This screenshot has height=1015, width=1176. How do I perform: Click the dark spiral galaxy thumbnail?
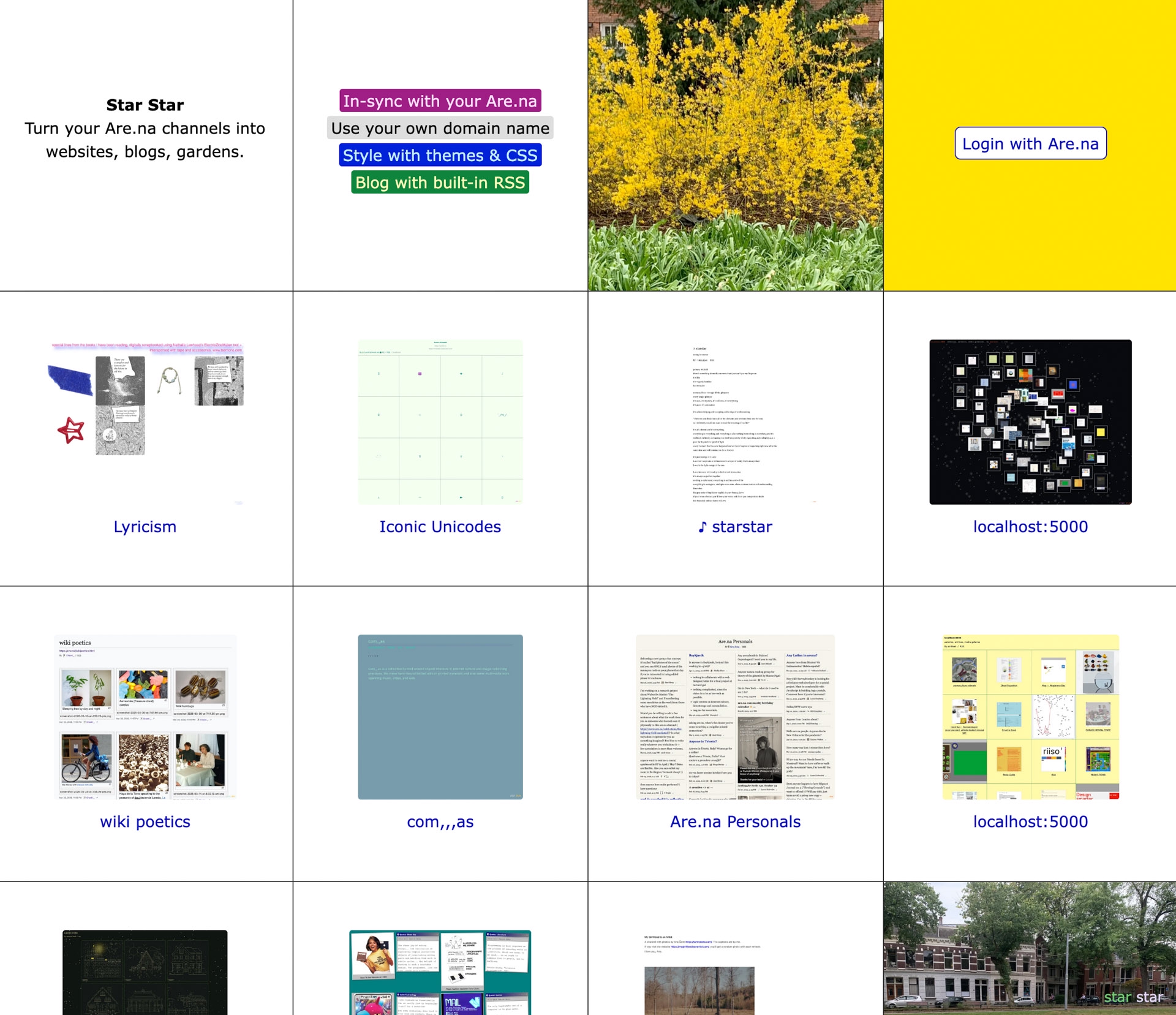point(1030,421)
